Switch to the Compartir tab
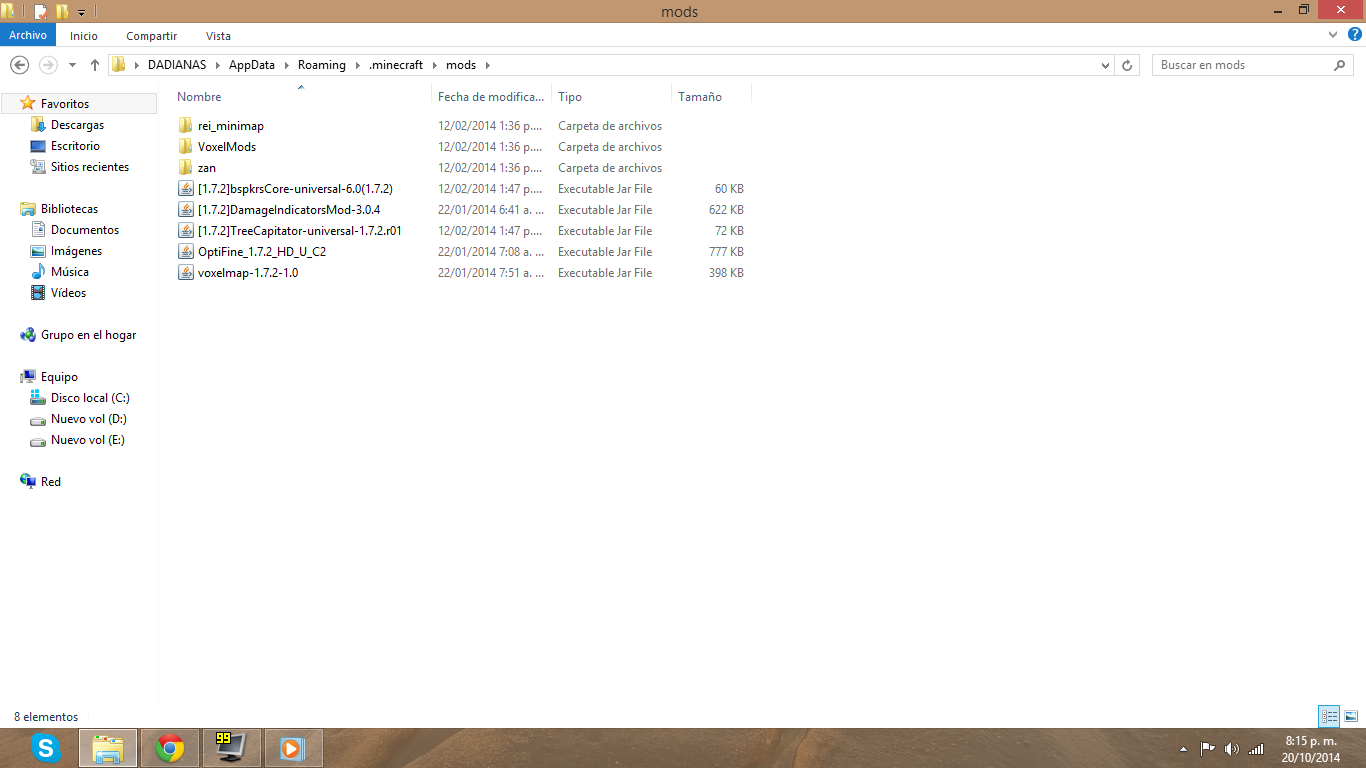The image size is (1366, 768). pyautogui.click(x=152, y=35)
